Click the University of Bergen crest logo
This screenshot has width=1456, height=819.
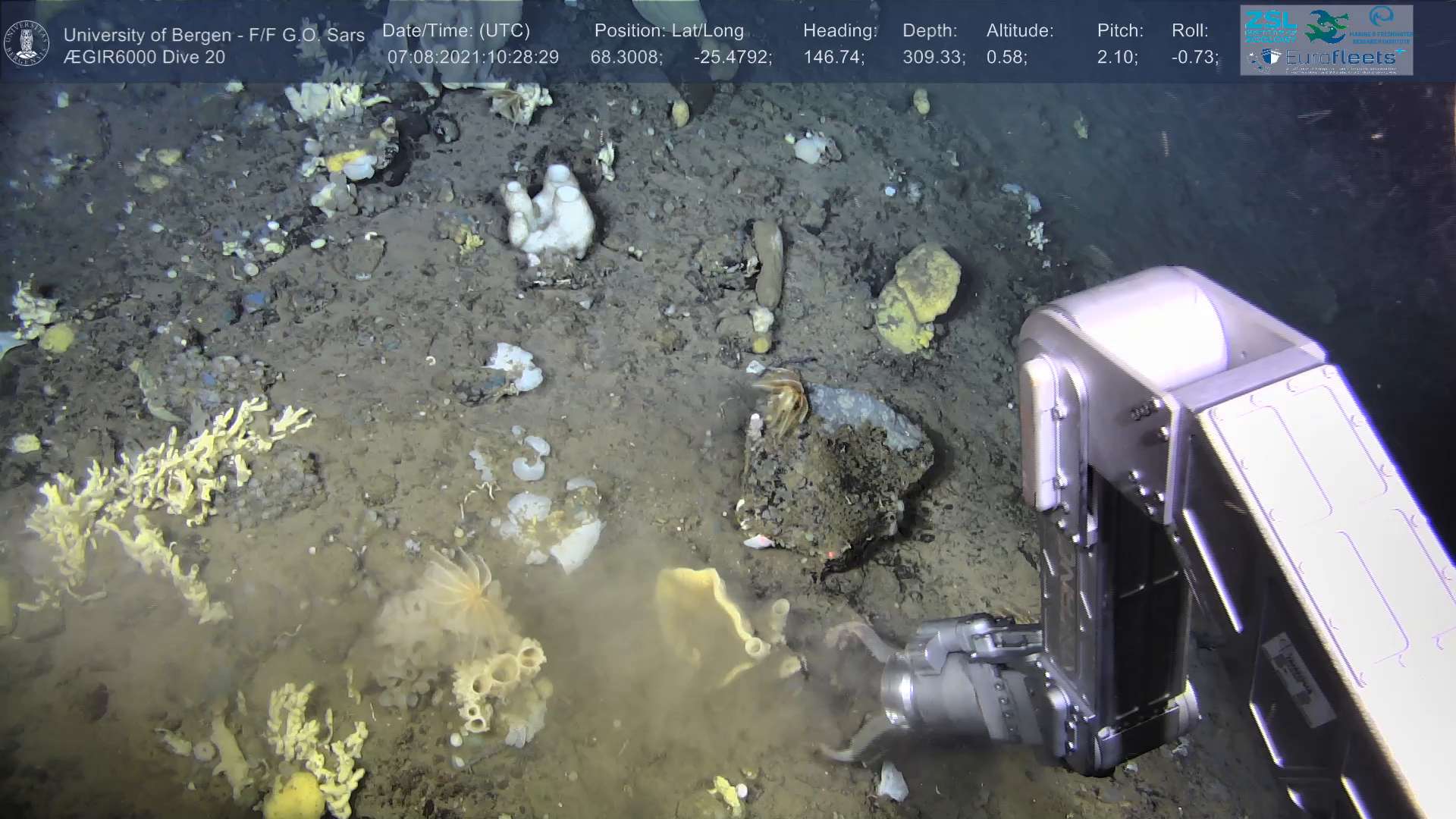tap(27, 43)
